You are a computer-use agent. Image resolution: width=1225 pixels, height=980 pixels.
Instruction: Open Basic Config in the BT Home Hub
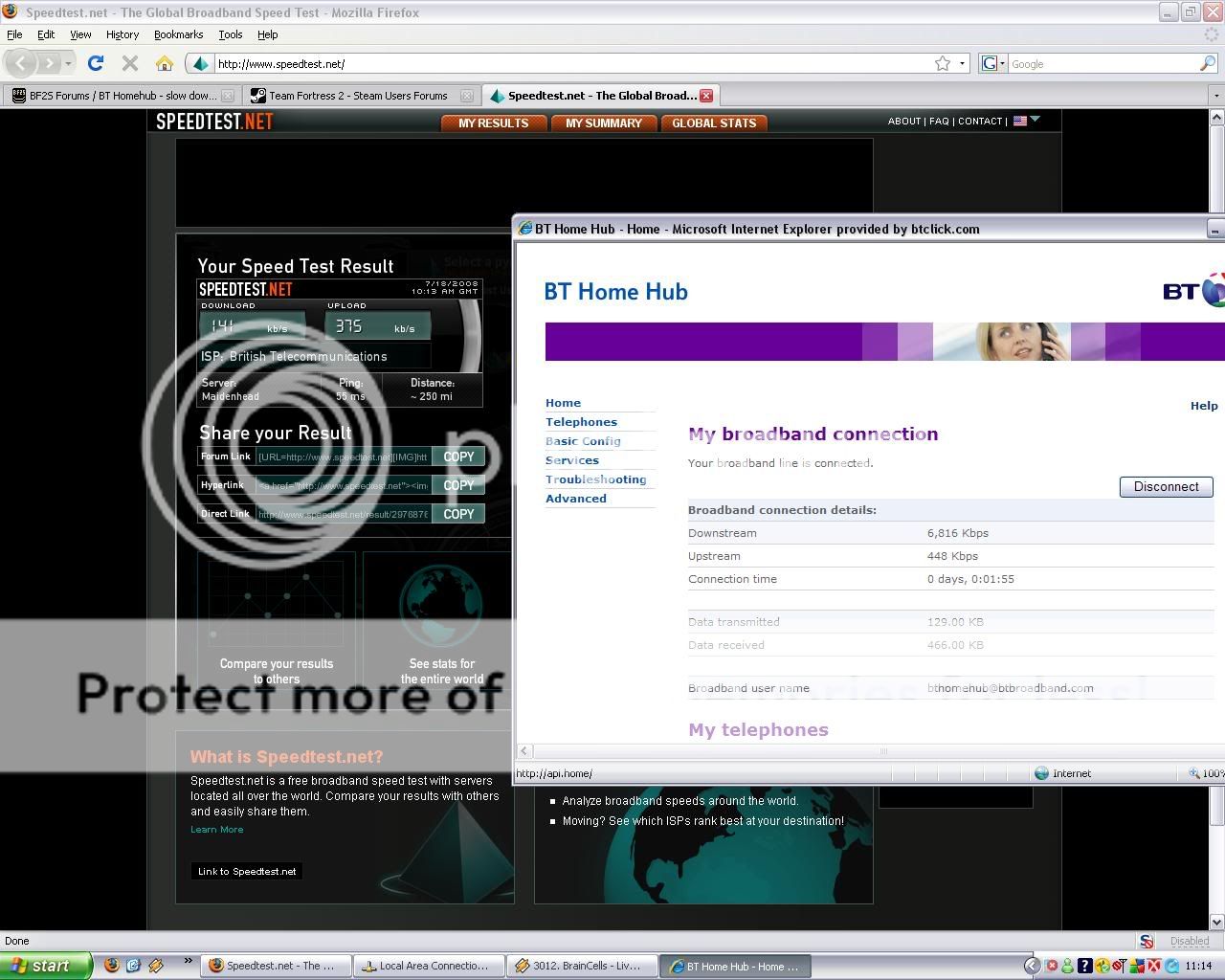[x=583, y=441]
